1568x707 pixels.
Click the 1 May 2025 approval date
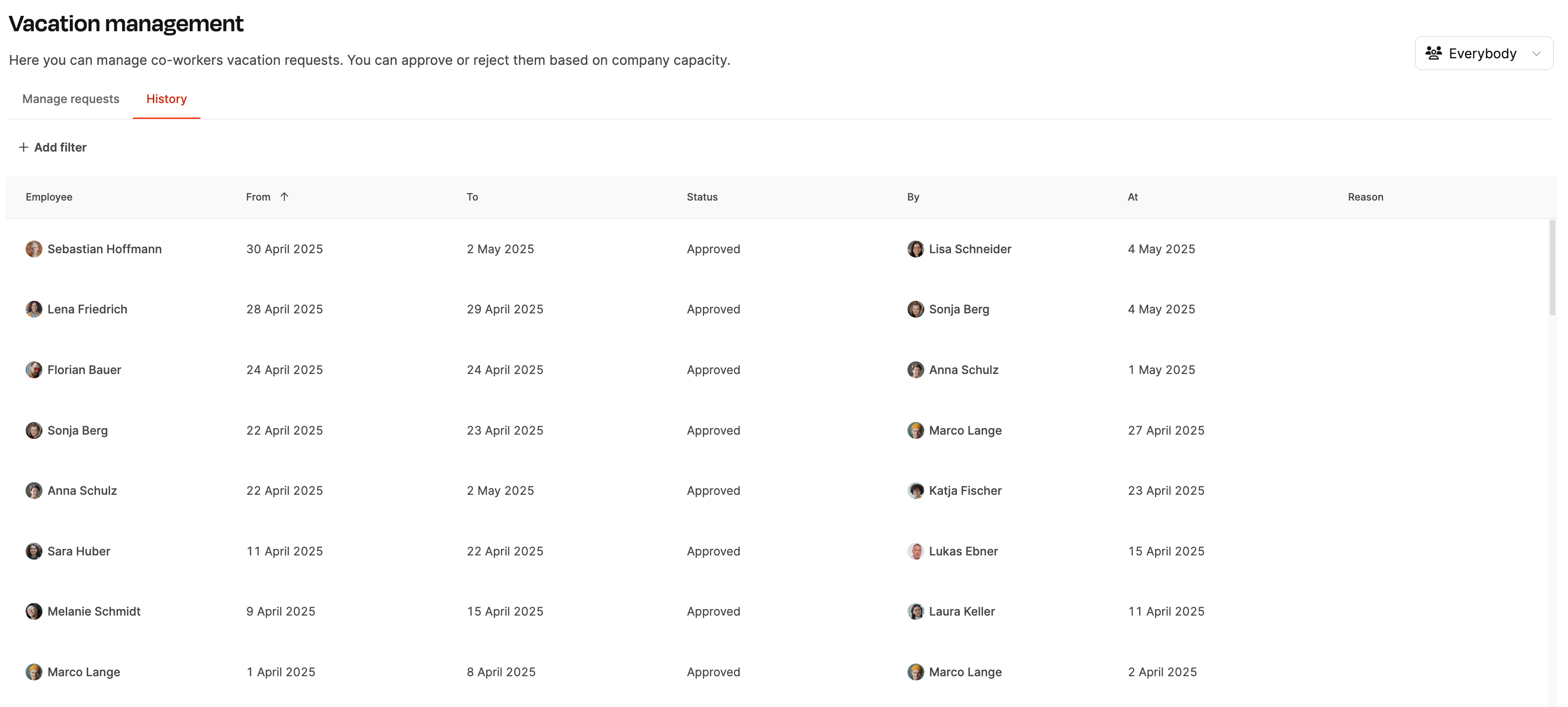1162,370
